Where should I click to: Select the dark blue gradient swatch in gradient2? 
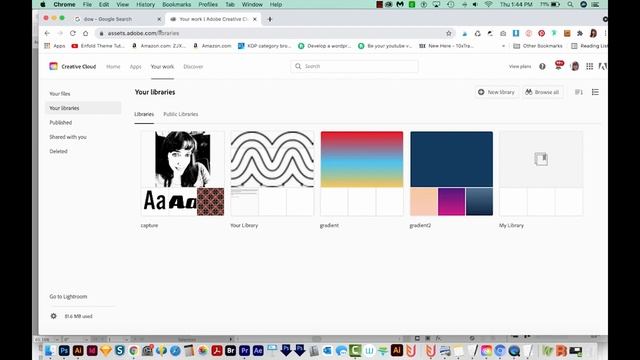click(x=479, y=202)
